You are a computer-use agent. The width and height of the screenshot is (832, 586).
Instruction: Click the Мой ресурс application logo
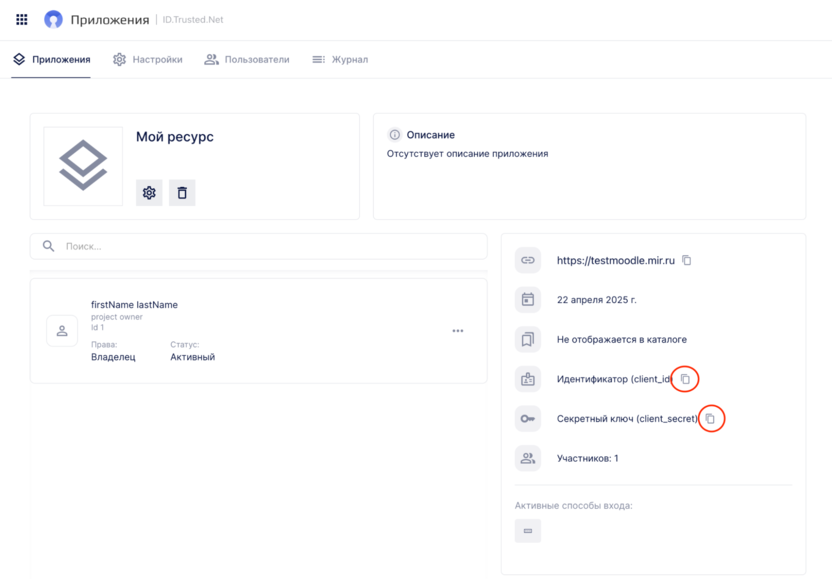(x=83, y=166)
